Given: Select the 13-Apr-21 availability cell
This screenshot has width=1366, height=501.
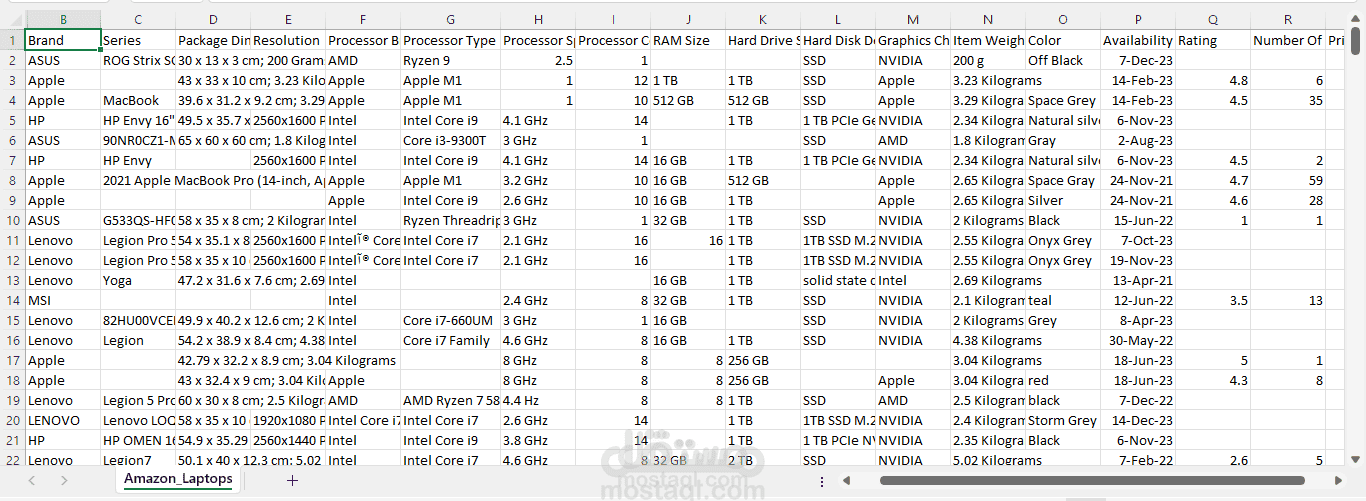Looking at the screenshot, I should pos(1138,281).
